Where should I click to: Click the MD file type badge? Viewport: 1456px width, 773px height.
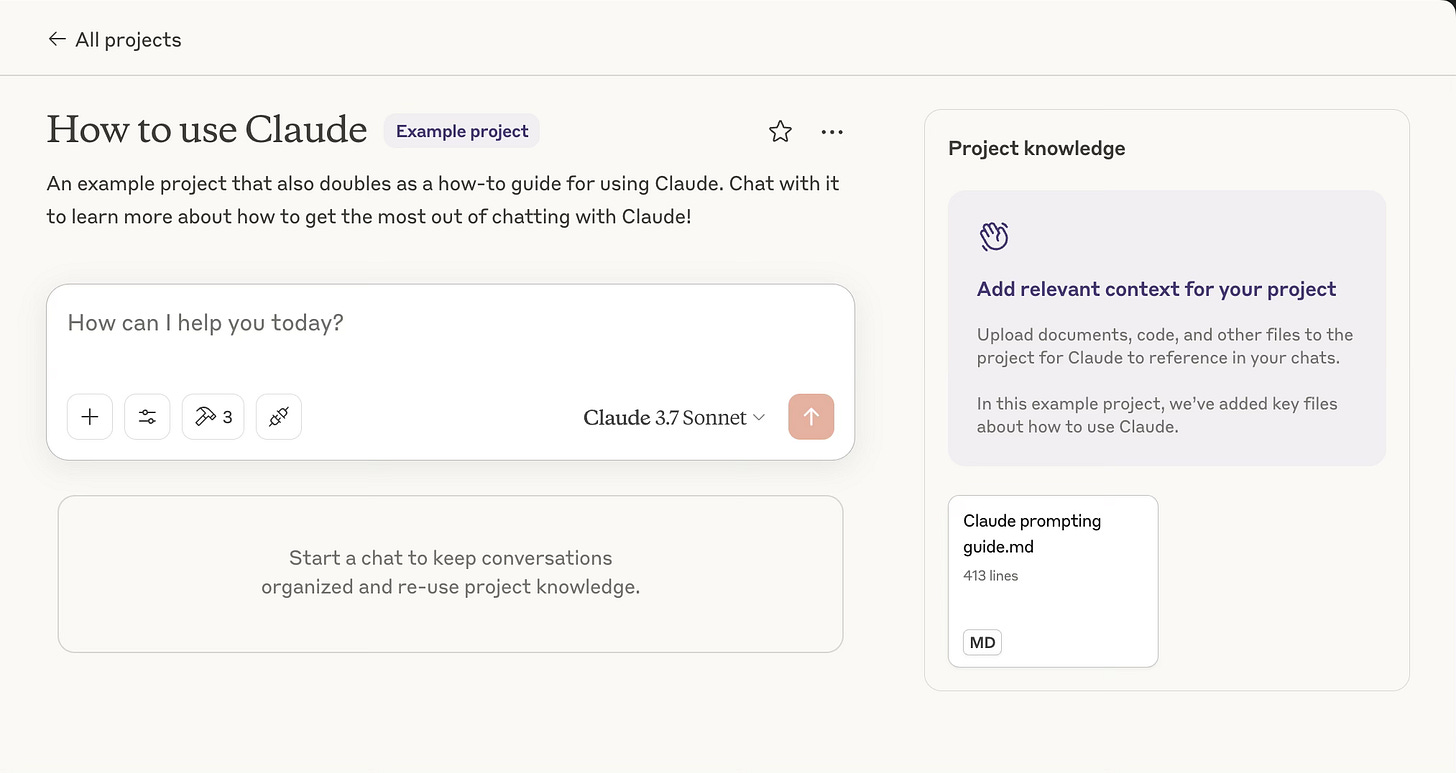[982, 642]
